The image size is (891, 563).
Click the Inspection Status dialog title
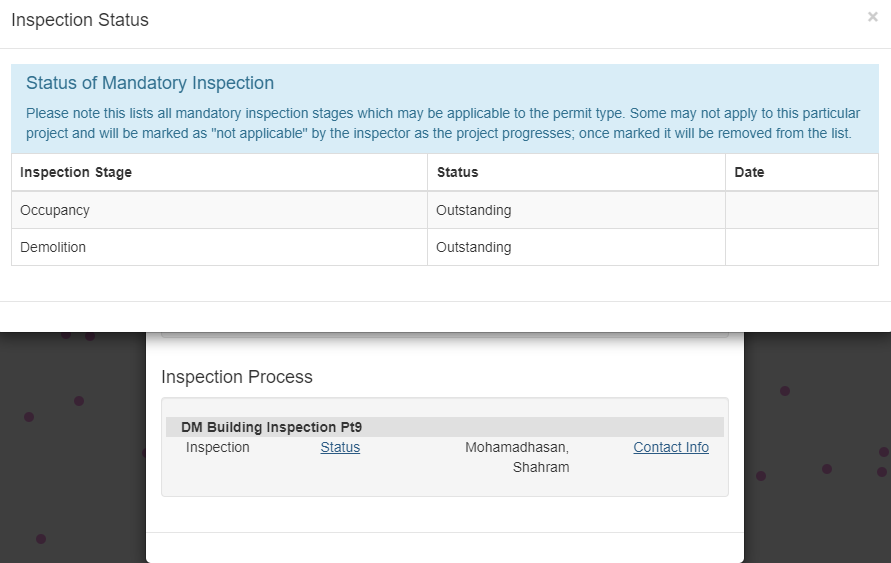(x=80, y=20)
